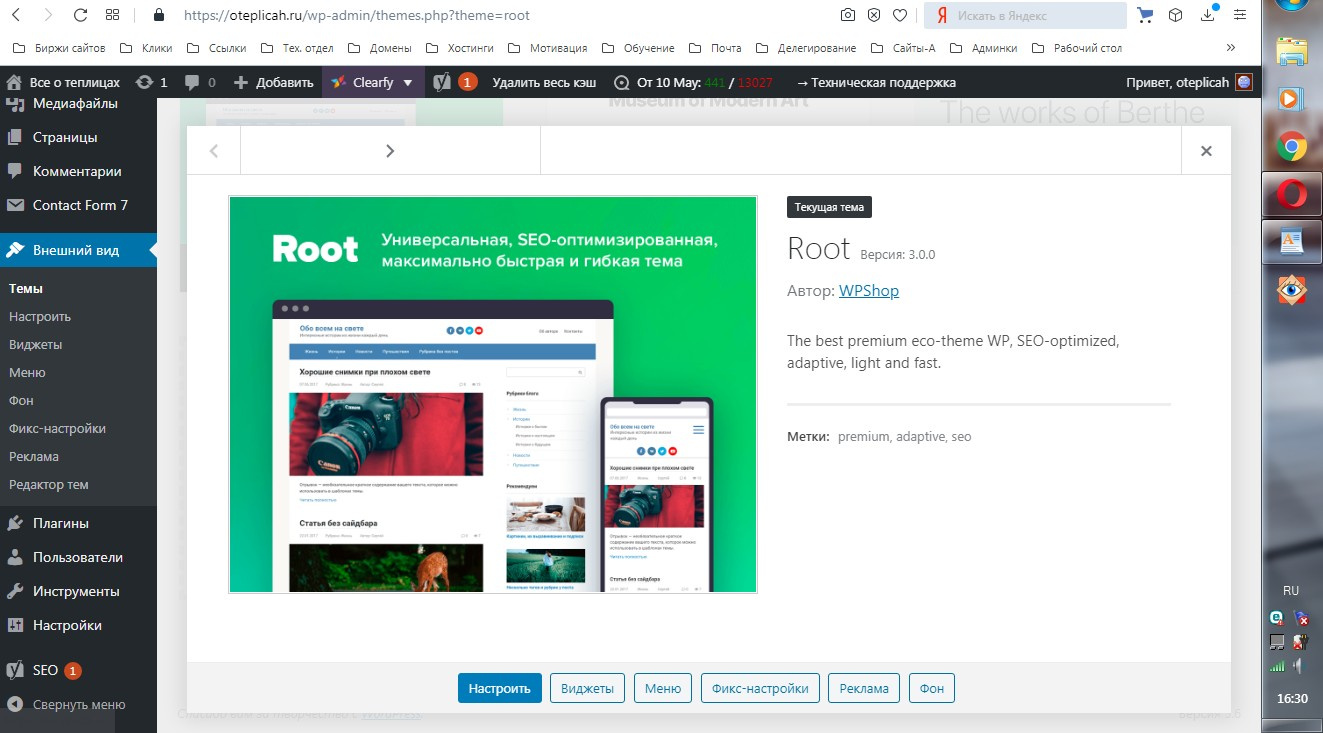The width and height of the screenshot is (1323, 733).
Task: Open the Комментарии menu item
Action: pyautogui.click(x=78, y=171)
